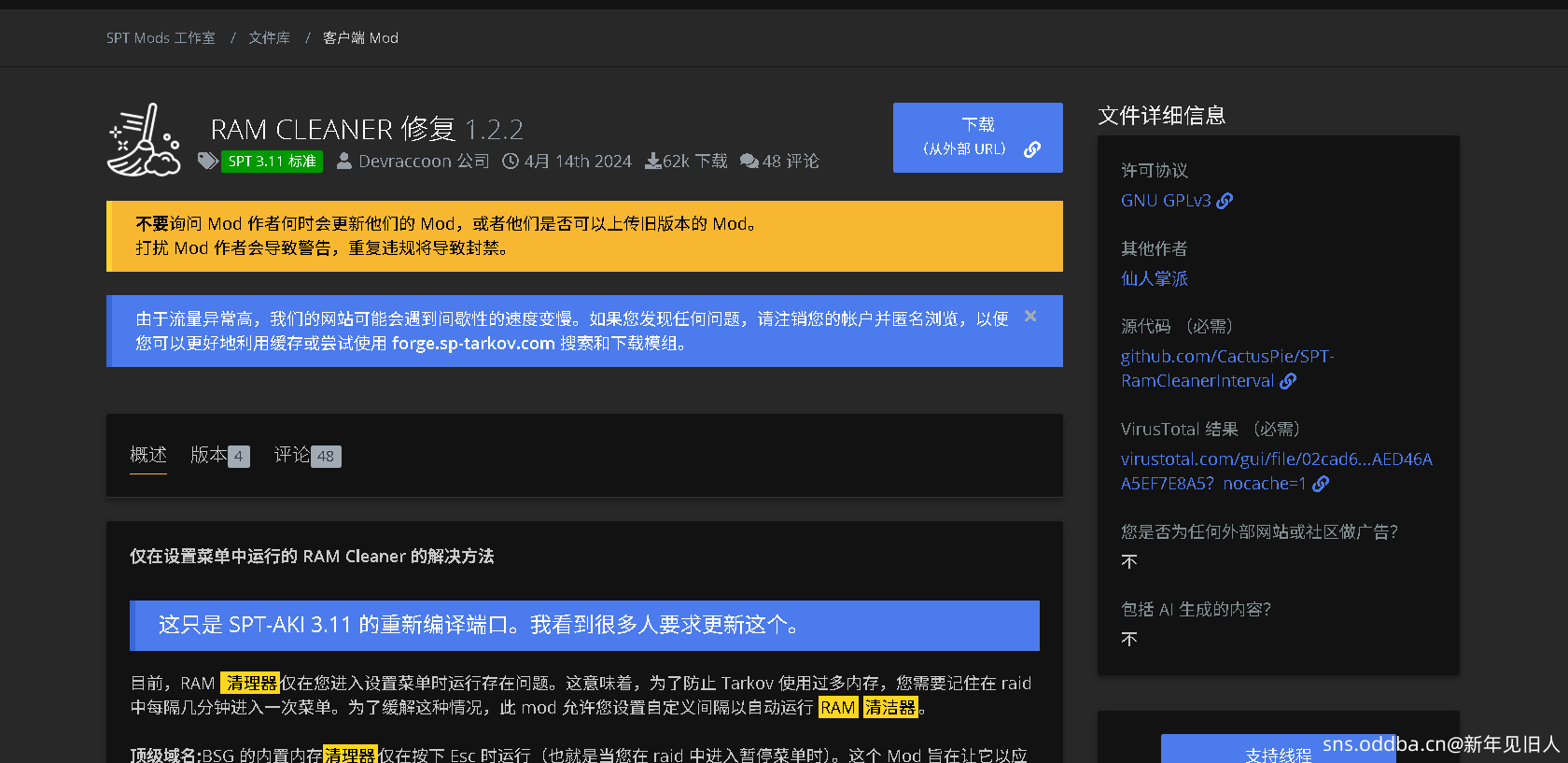Click the clock icon beside 4月 14th 2024

point(511,161)
